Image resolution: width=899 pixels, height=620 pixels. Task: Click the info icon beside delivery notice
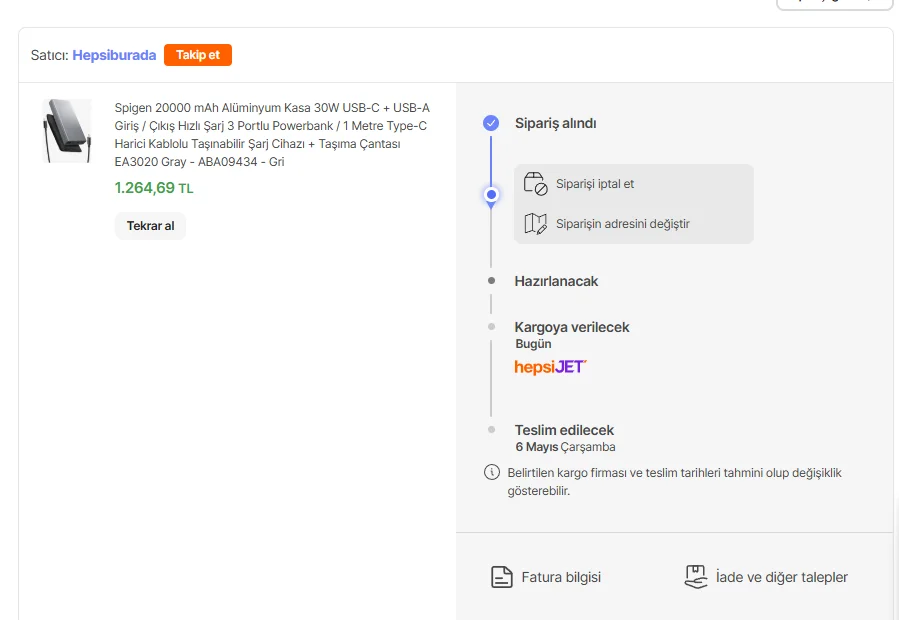pyautogui.click(x=492, y=472)
